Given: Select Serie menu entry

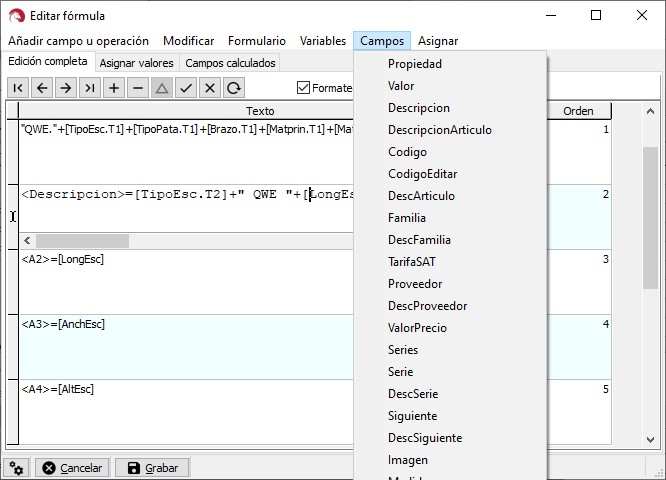Looking at the screenshot, I should coord(450,372).
